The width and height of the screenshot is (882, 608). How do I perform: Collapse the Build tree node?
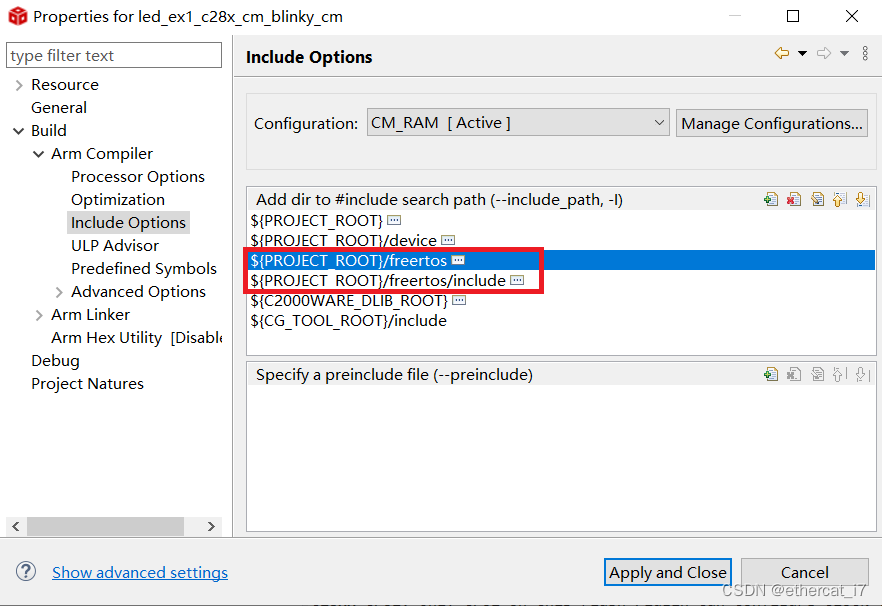pos(19,131)
